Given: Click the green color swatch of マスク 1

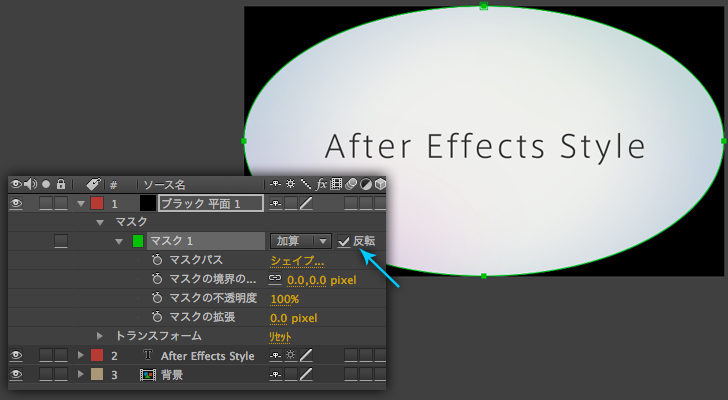Looking at the screenshot, I should click(x=138, y=241).
